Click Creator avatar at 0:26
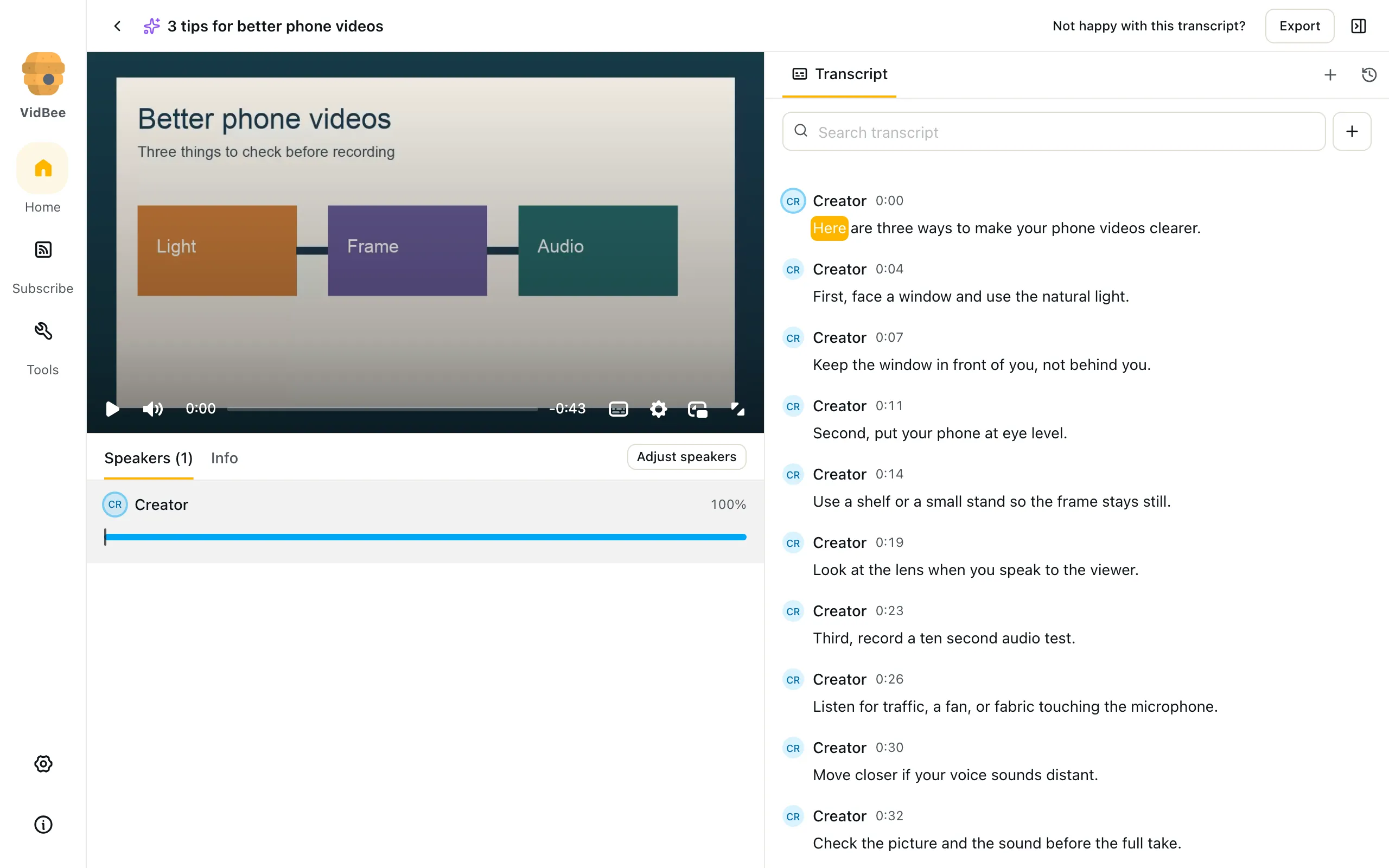The width and height of the screenshot is (1389, 868). (x=793, y=679)
